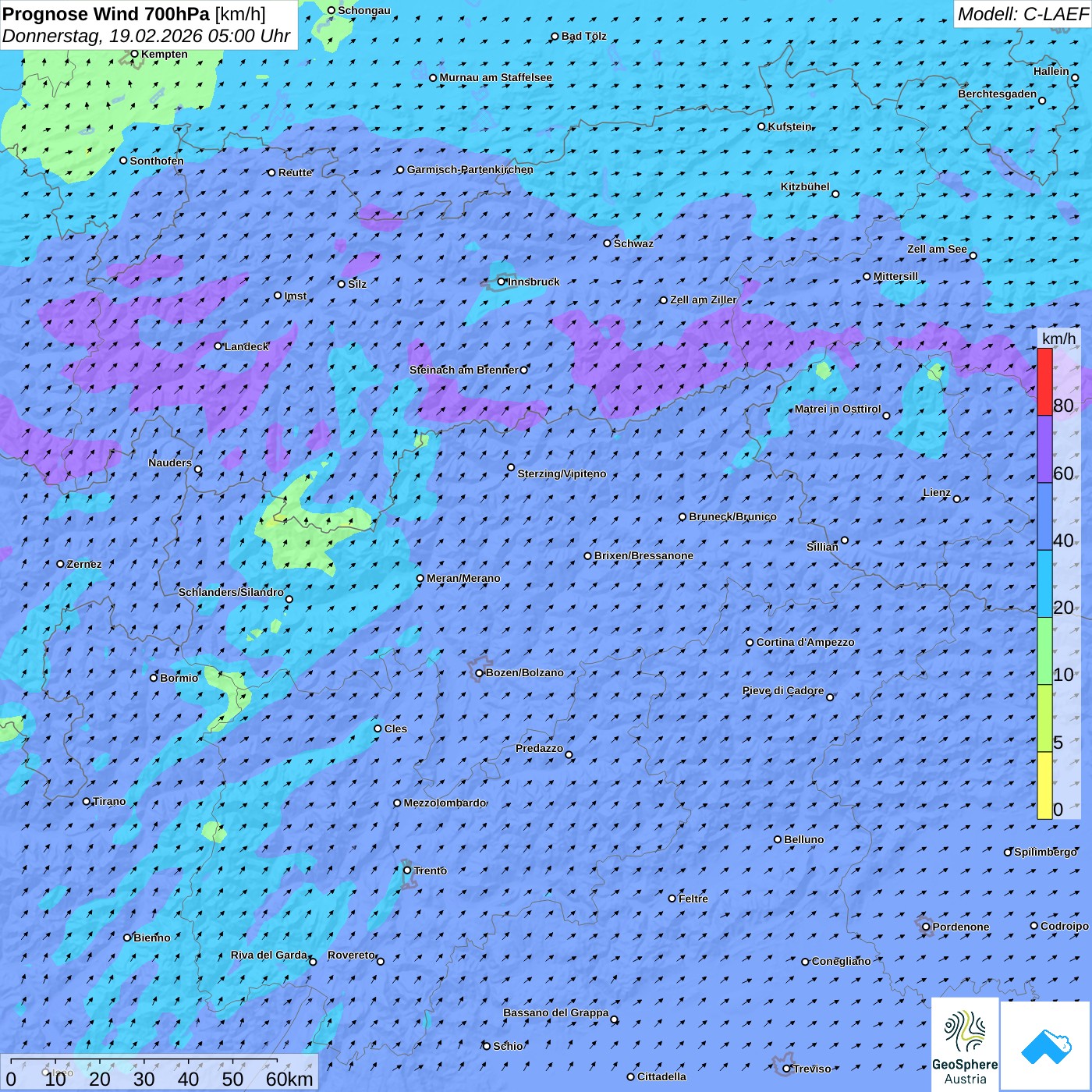
Task: Click the 'Riva del Garda' label
Action: (x=269, y=955)
